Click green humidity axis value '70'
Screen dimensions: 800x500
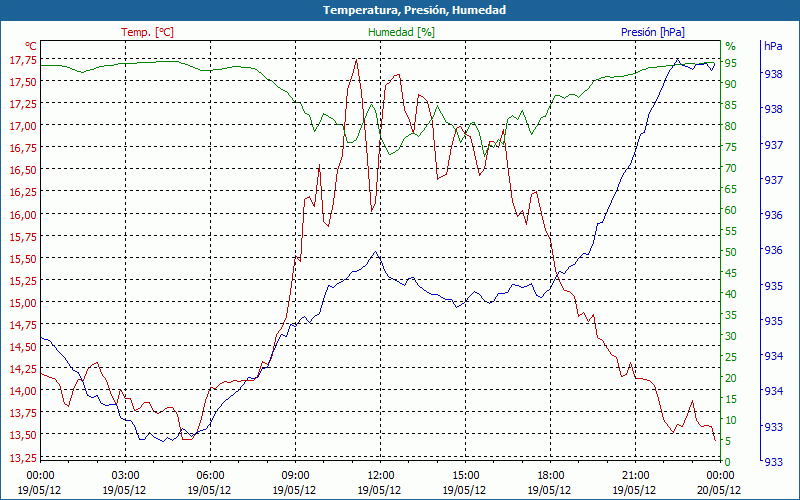731,168
